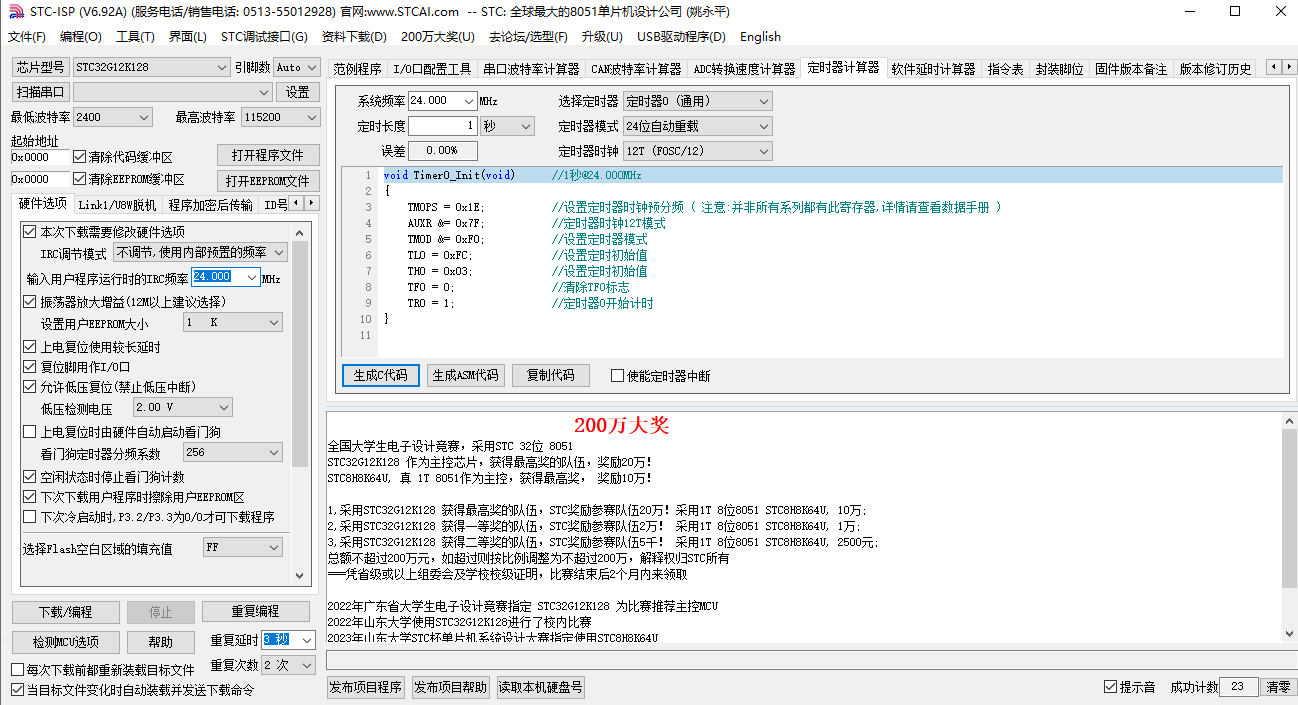This screenshot has width=1298, height=705.
Task: Switch to 串口波特率计算器 tab
Action: pos(531,69)
